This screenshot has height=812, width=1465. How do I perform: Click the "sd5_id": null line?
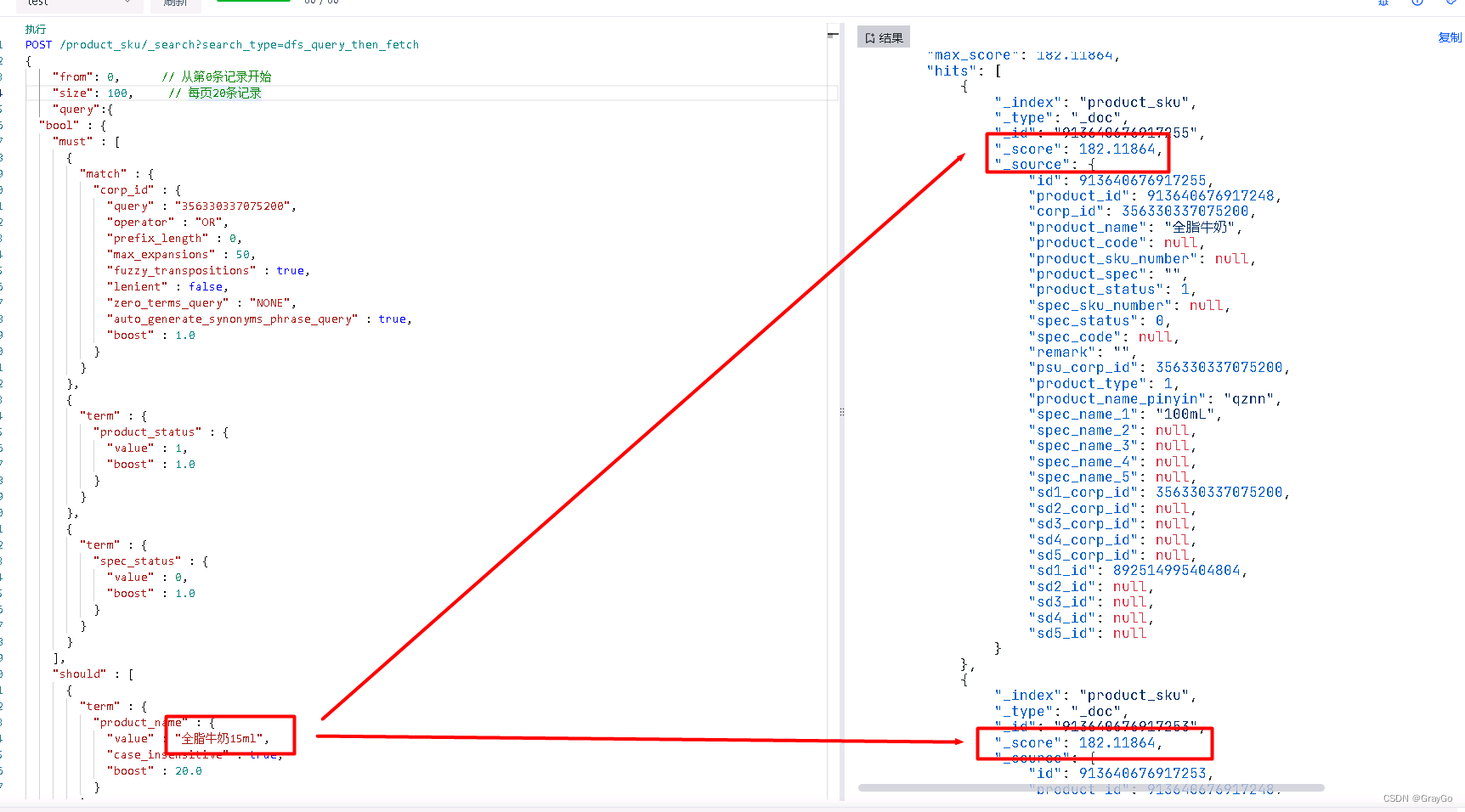[x=1087, y=633]
